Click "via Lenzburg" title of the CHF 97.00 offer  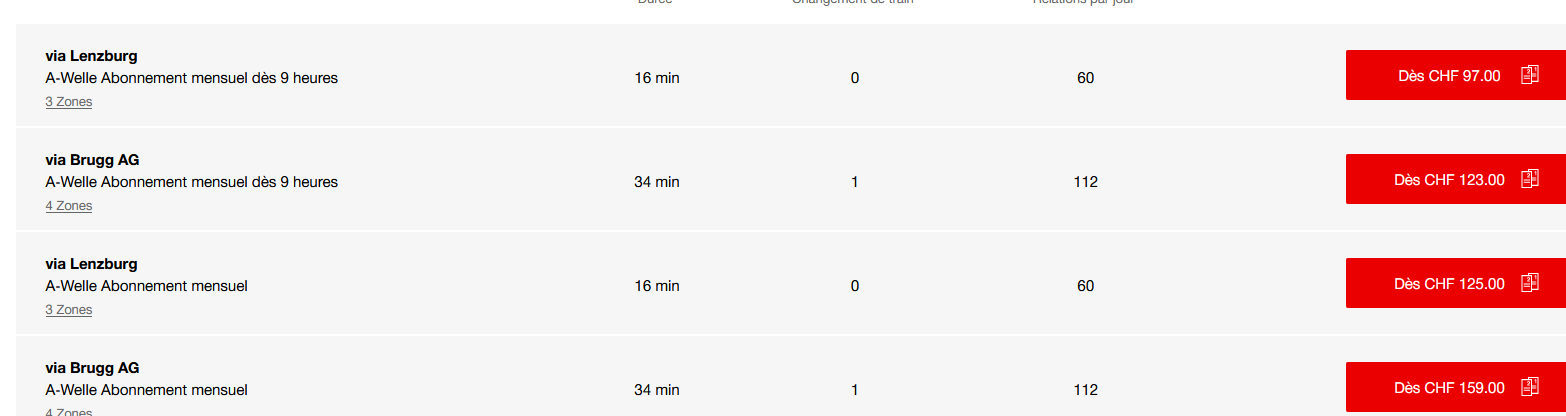coord(91,56)
